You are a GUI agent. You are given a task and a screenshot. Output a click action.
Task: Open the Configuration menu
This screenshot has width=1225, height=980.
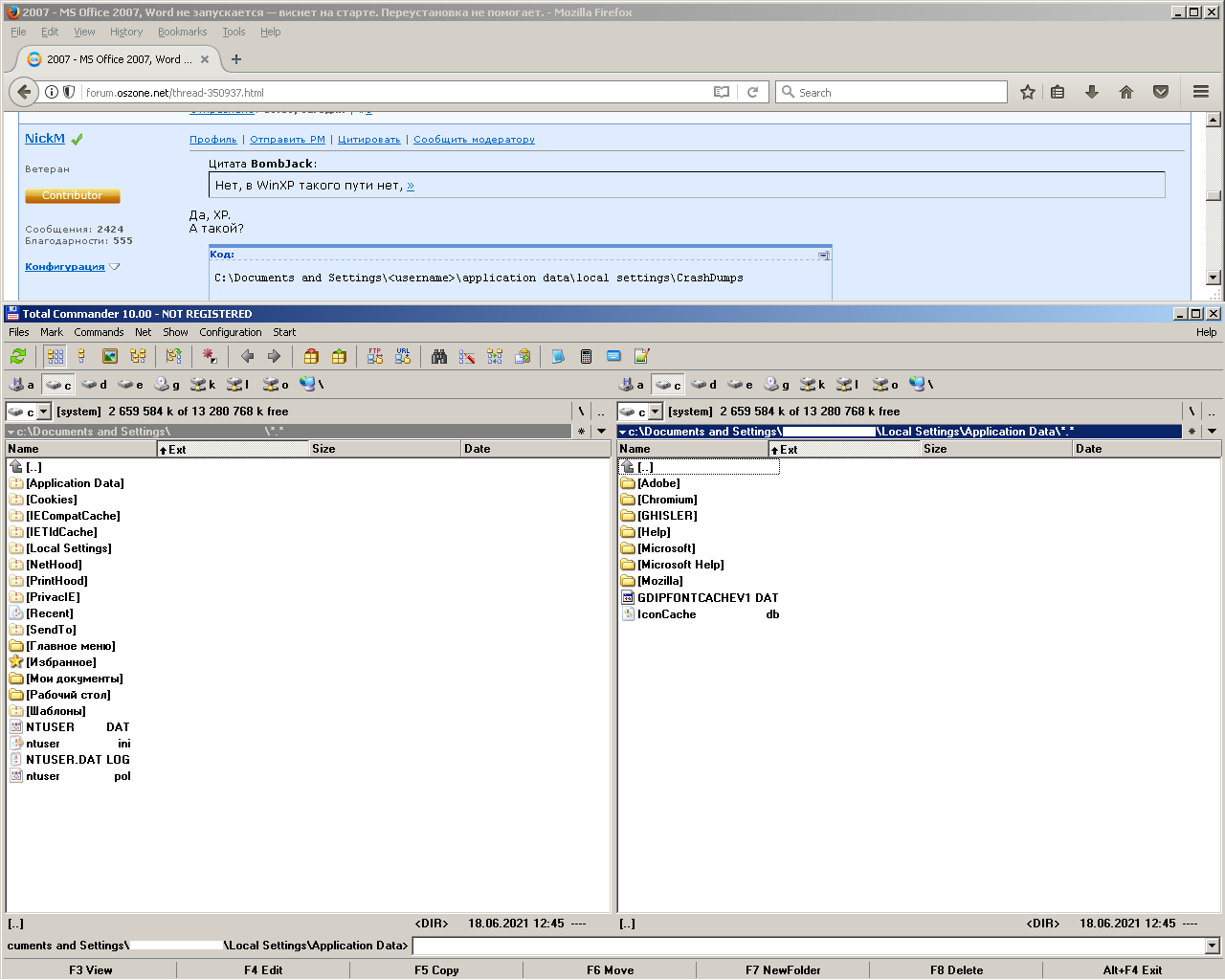click(x=230, y=332)
